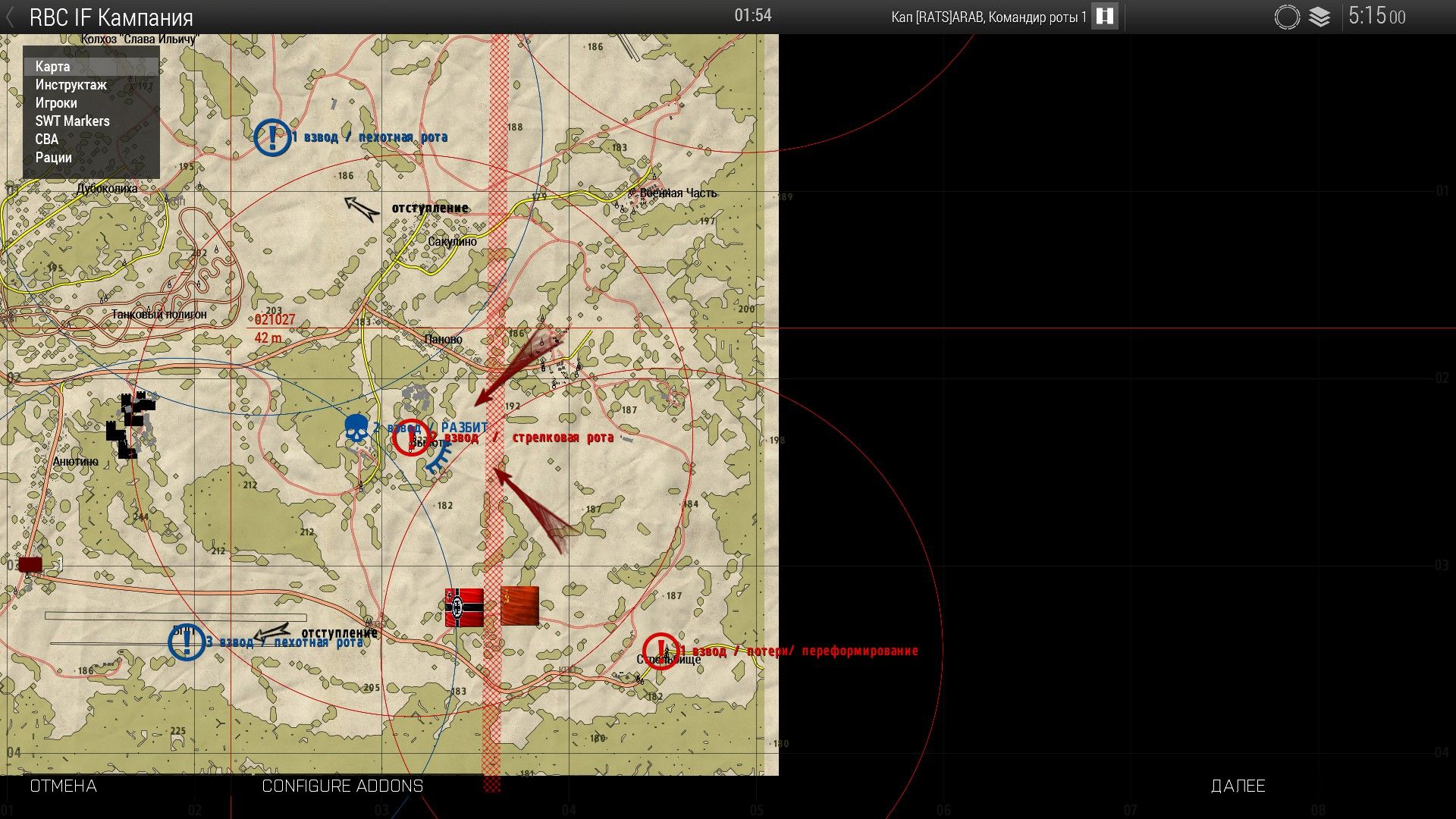Click the Soviet red flag marker

pos(519,606)
